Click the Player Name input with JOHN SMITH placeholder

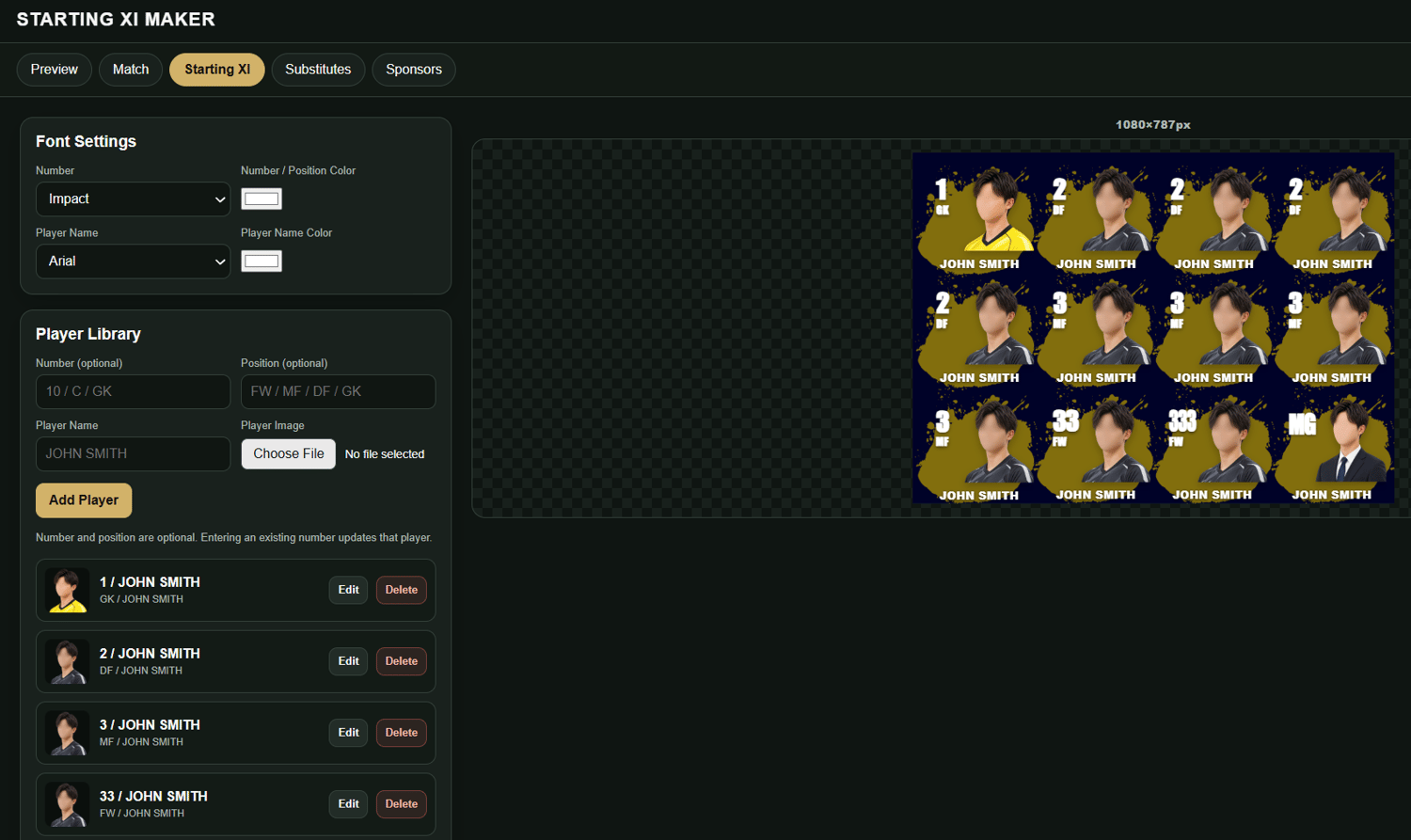coord(133,453)
